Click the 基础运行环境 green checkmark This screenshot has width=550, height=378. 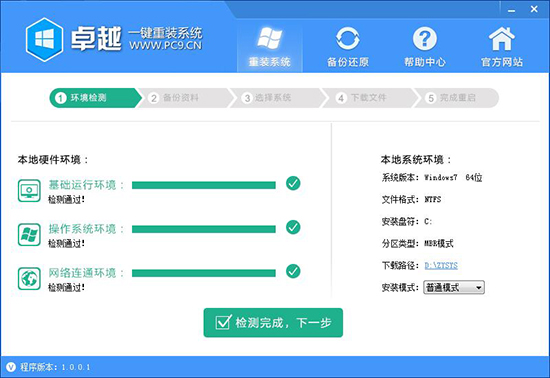pos(293,183)
